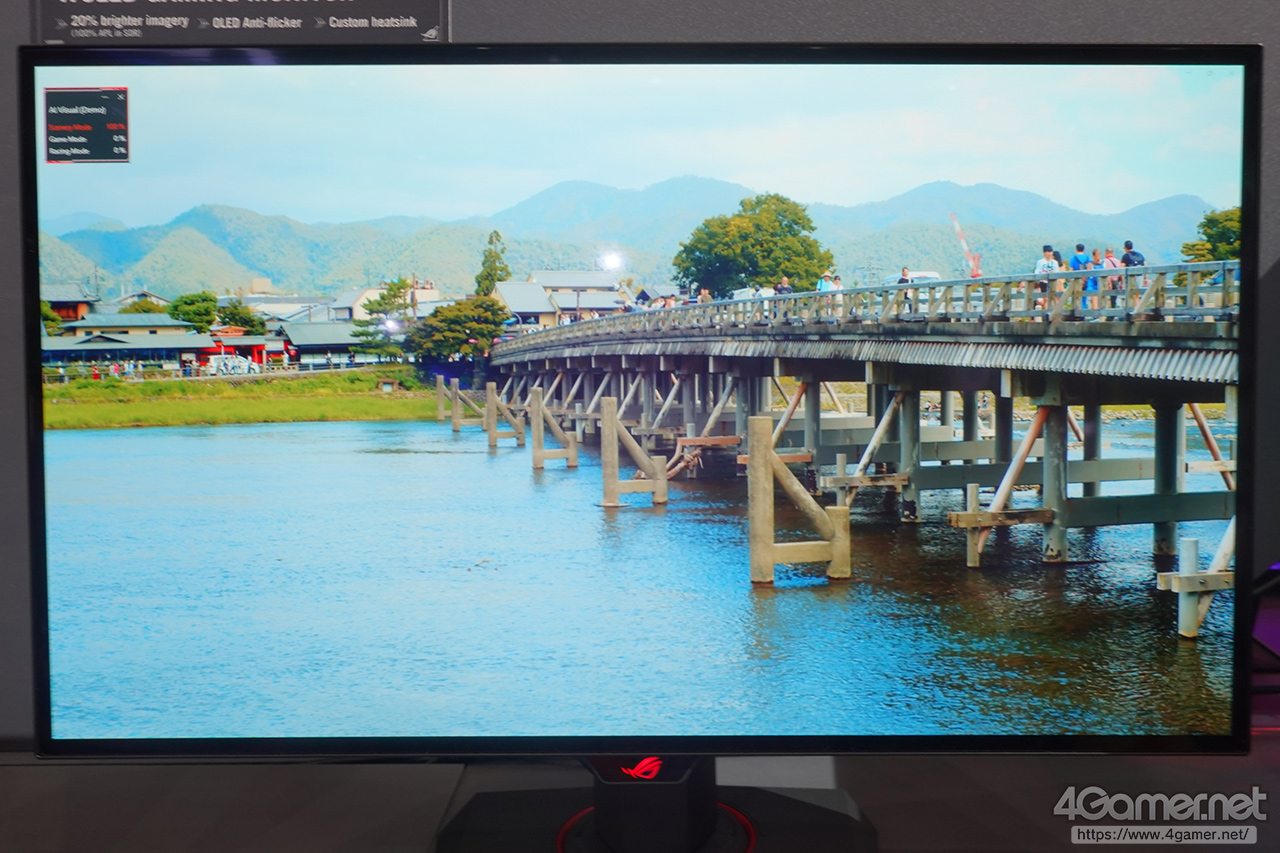The image size is (1280, 853).
Task: Click the "QLED Anti-flicker" label
Action: 257,22
